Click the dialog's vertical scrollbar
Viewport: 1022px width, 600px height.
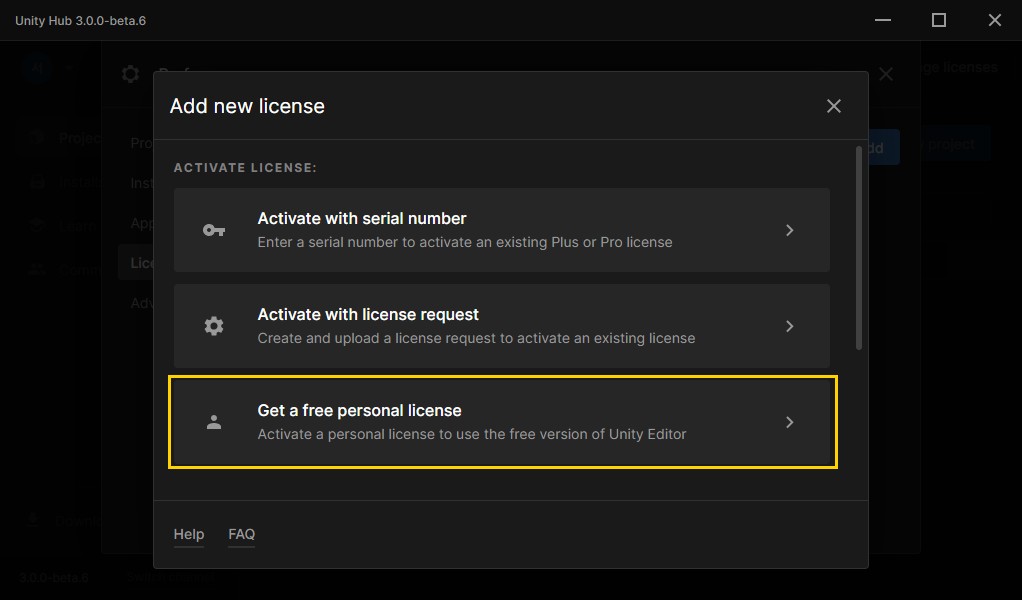point(859,248)
